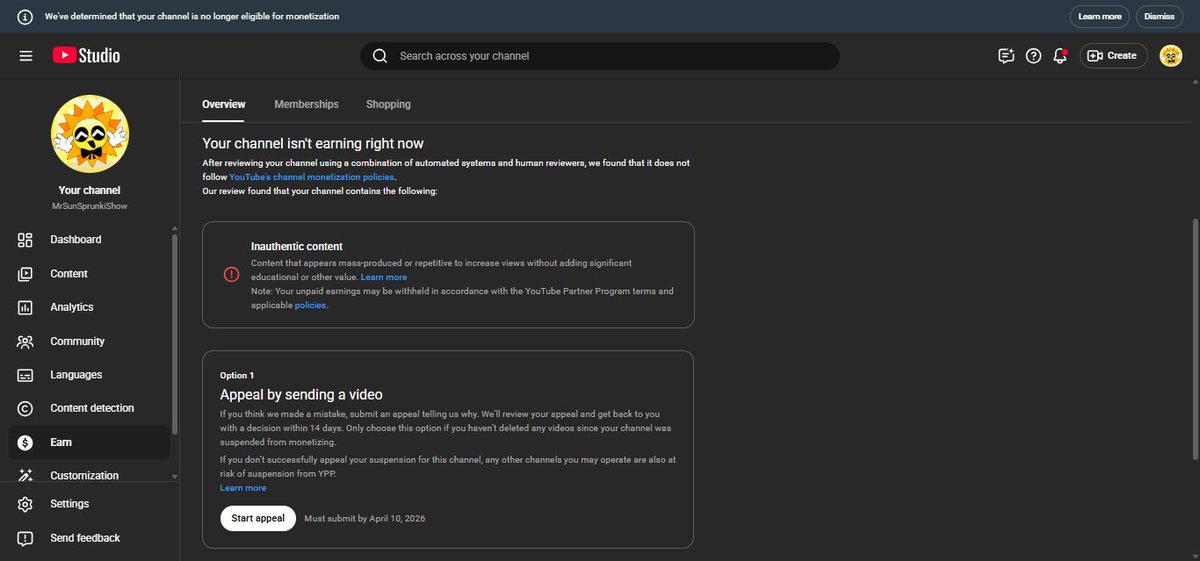Viewport: 1200px width, 561px height.
Task: Open the help question mark icon
Action: (x=1034, y=56)
